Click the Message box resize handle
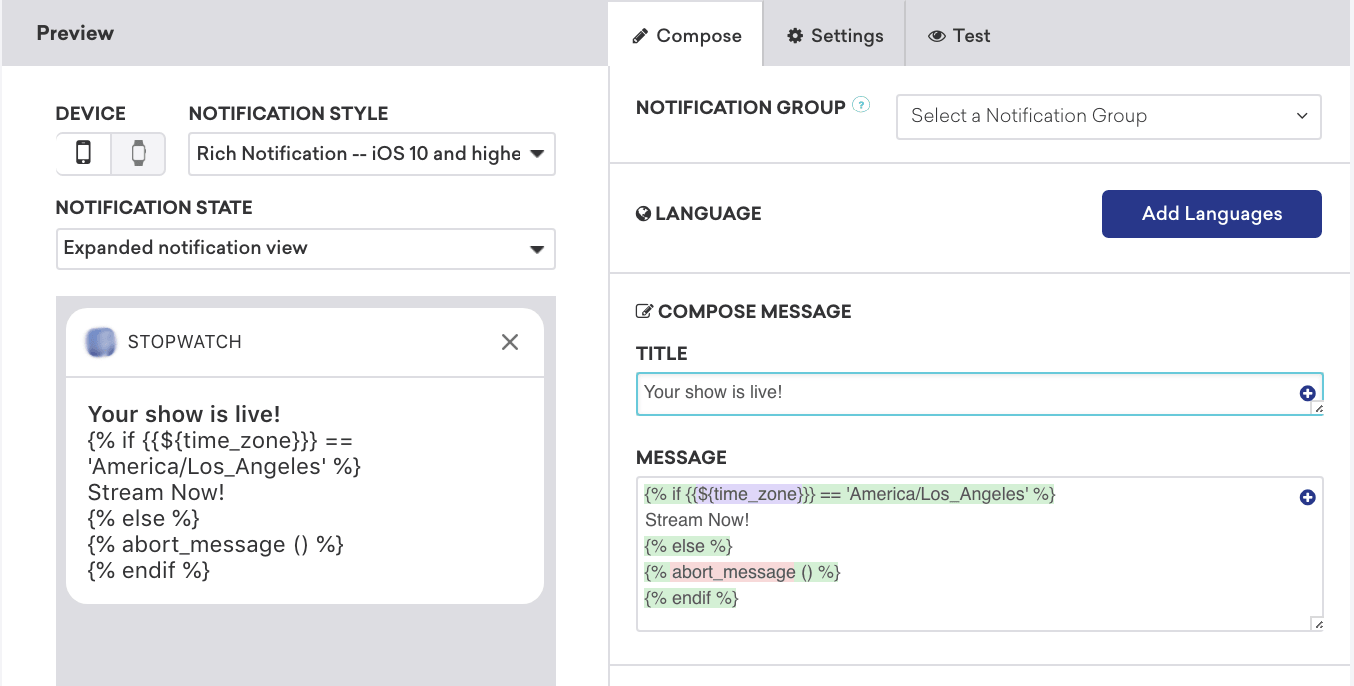This screenshot has width=1354, height=686. [x=1318, y=625]
